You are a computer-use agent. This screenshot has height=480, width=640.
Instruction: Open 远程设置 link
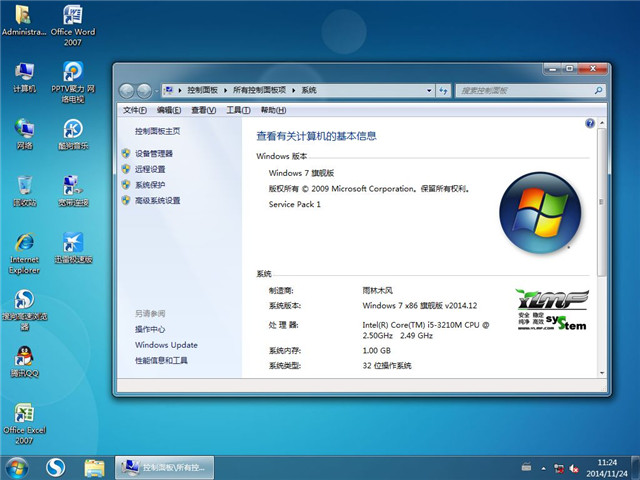(150, 169)
